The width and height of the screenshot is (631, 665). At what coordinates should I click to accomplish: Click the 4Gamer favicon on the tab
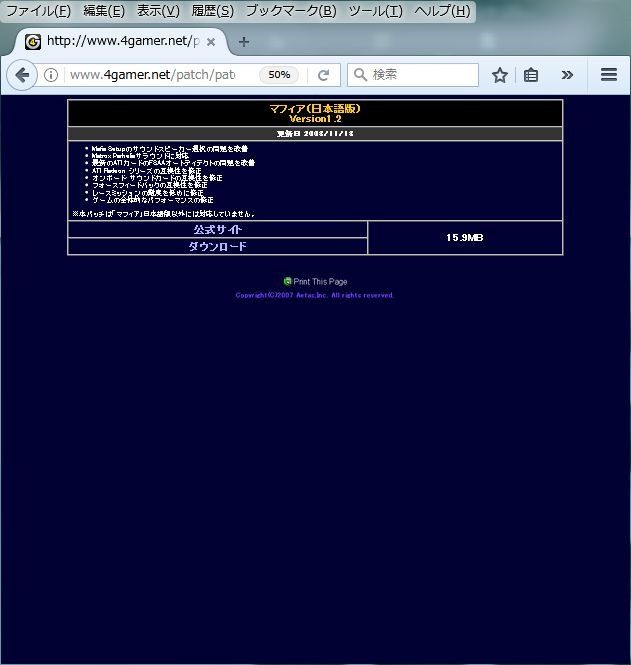tap(33, 42)
